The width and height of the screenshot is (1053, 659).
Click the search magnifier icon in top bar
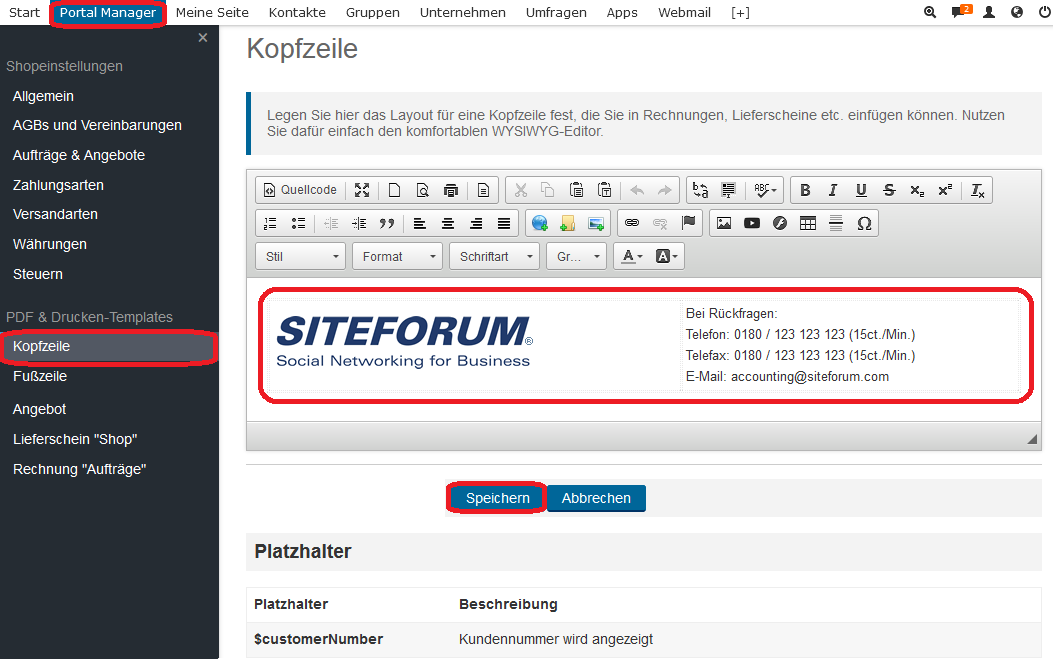pos(930,12)
